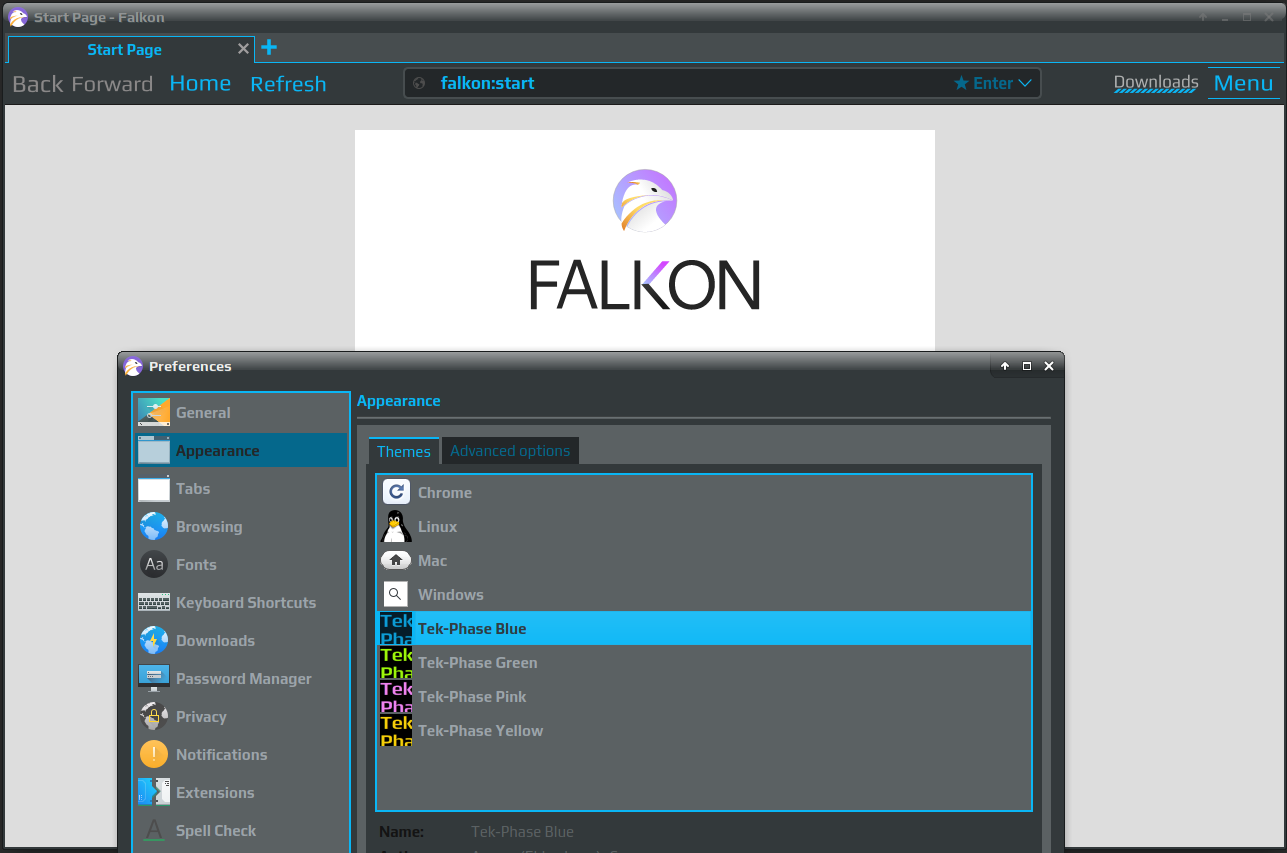
Task: Switch to the Advanced options tab
Action: pyautogui.click(x=510, y=451)
